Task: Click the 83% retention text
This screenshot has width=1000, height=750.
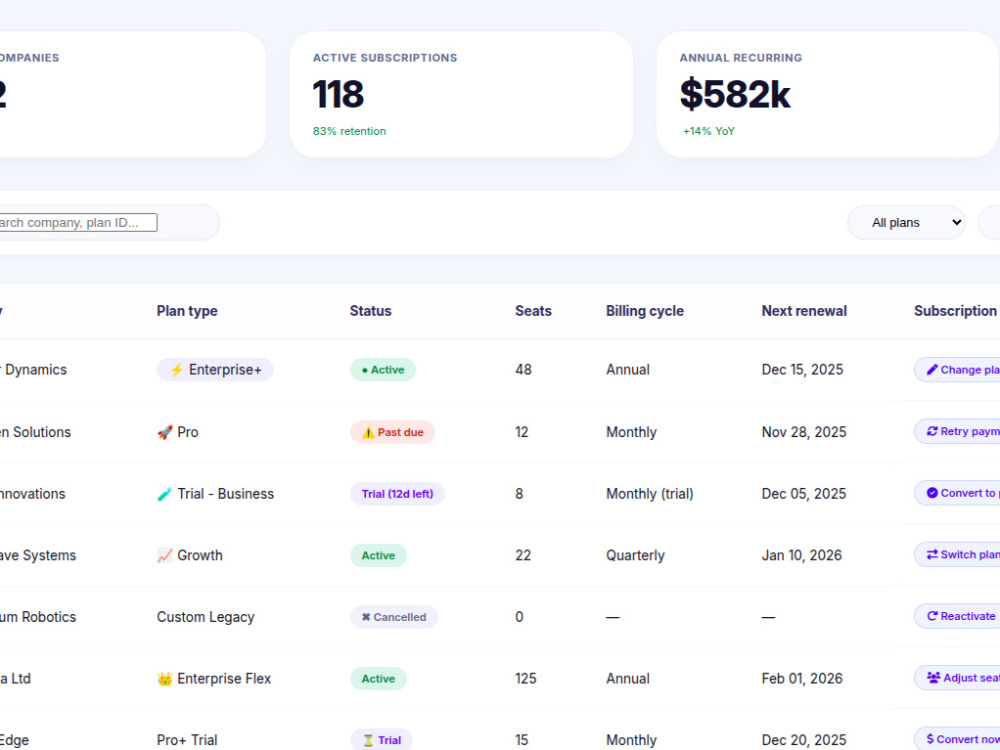Action: (349, 131)
